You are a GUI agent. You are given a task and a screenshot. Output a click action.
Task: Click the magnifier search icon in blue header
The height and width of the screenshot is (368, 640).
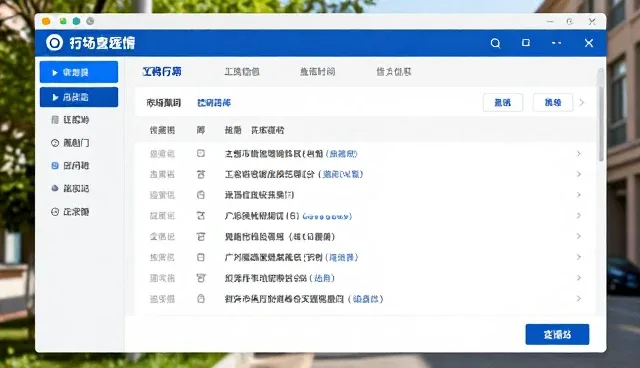pos(495,43)
